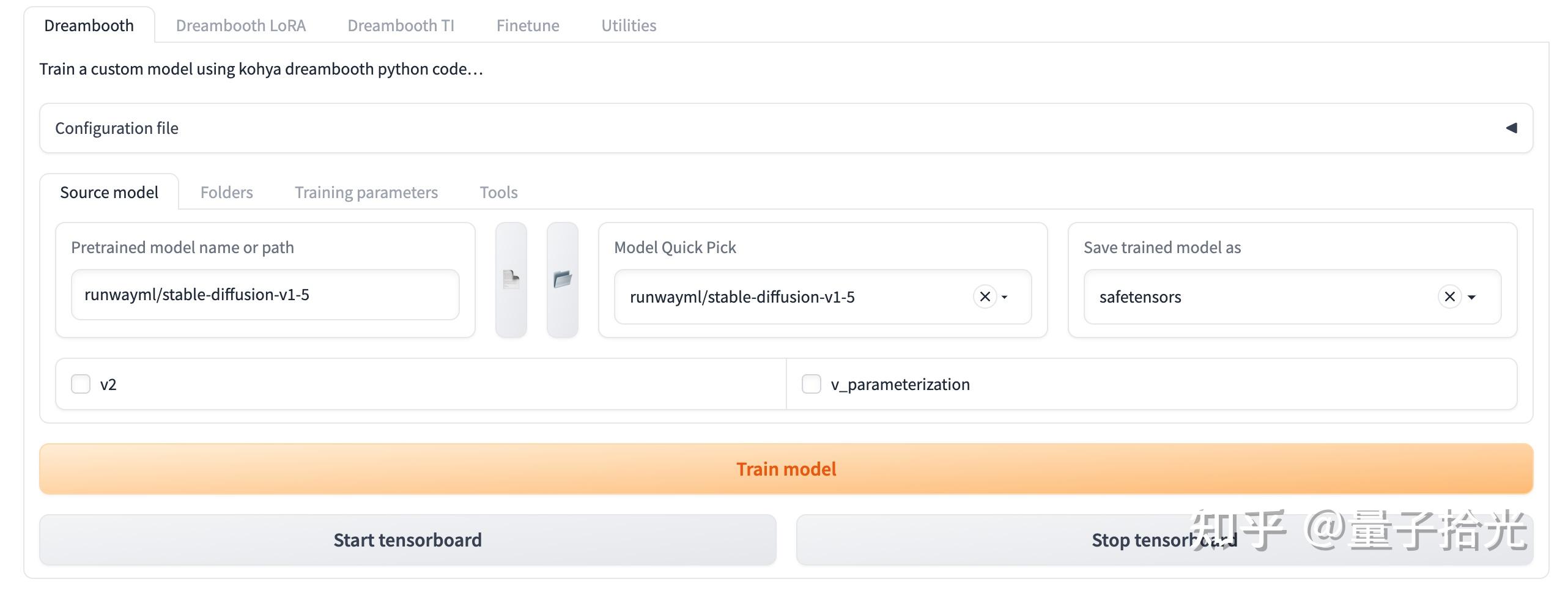Image resolution: width=1568 pixels, height=593 pixels.
Task: Open the Dreambooth TI tab
Action: tap(401, 26)
